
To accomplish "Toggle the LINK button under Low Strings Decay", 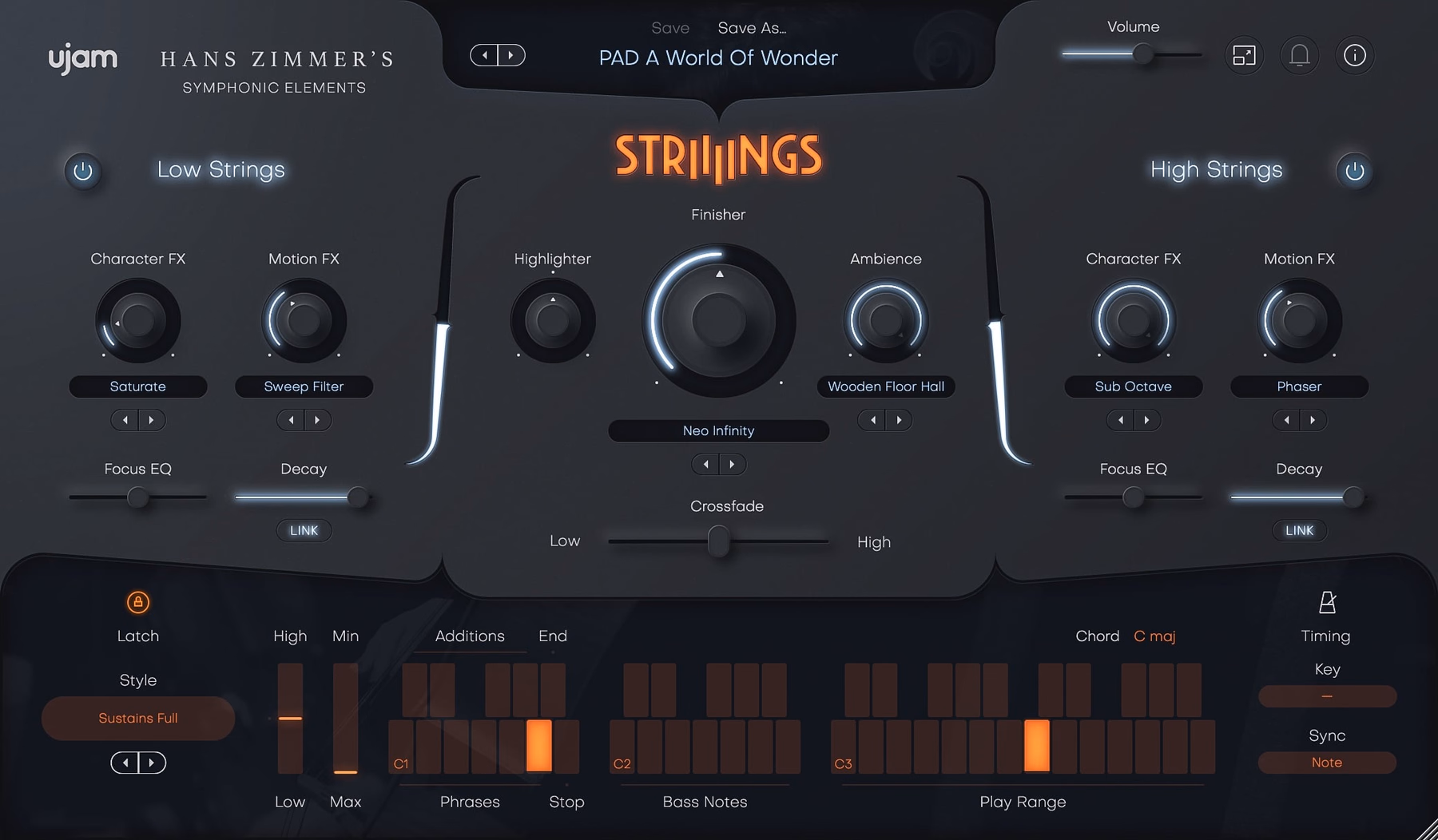I will [304, 530].
